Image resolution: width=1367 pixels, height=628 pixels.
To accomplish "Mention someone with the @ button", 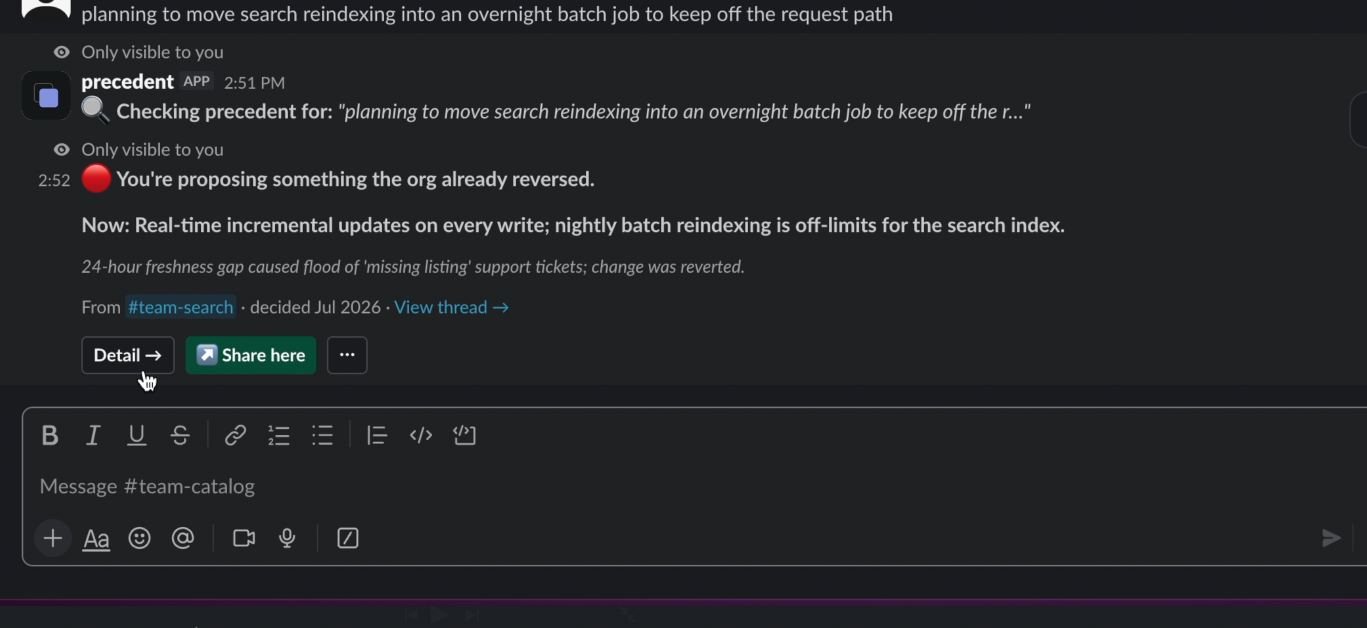I will point(183,538).
